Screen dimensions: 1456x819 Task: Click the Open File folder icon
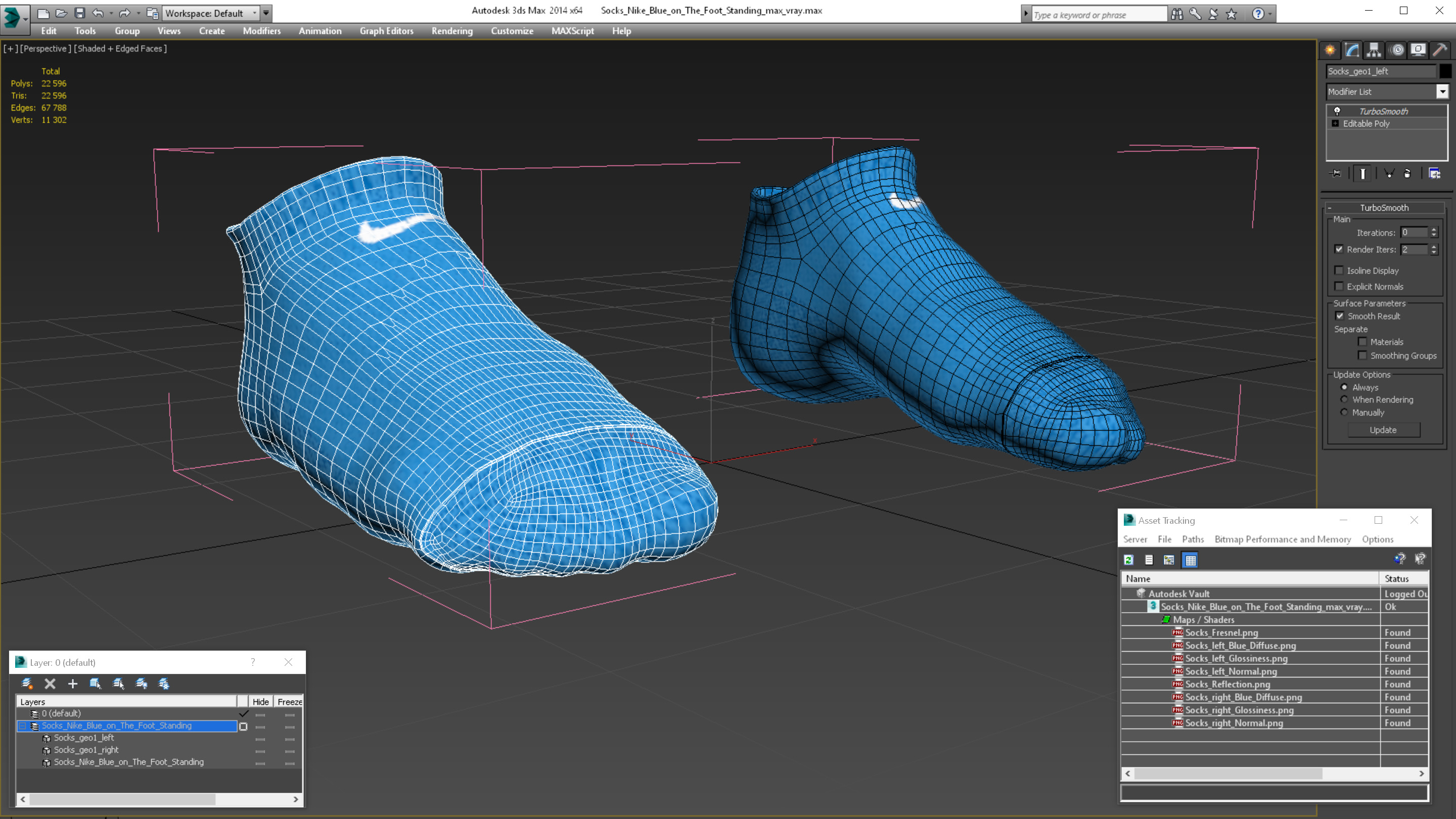point(62,13)
